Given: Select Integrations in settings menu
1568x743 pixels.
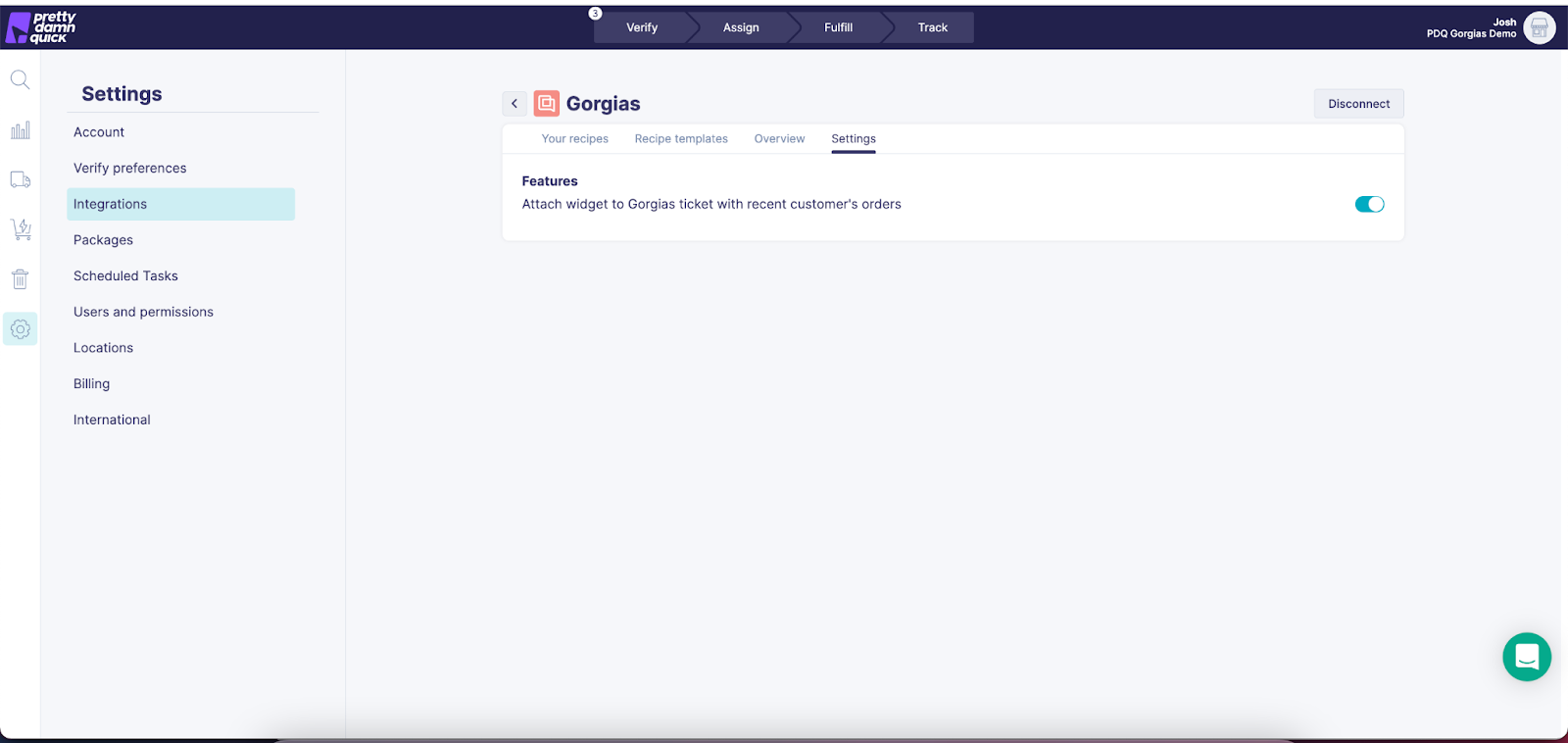Looking at the screenshot, I should [x=180, y=204].
